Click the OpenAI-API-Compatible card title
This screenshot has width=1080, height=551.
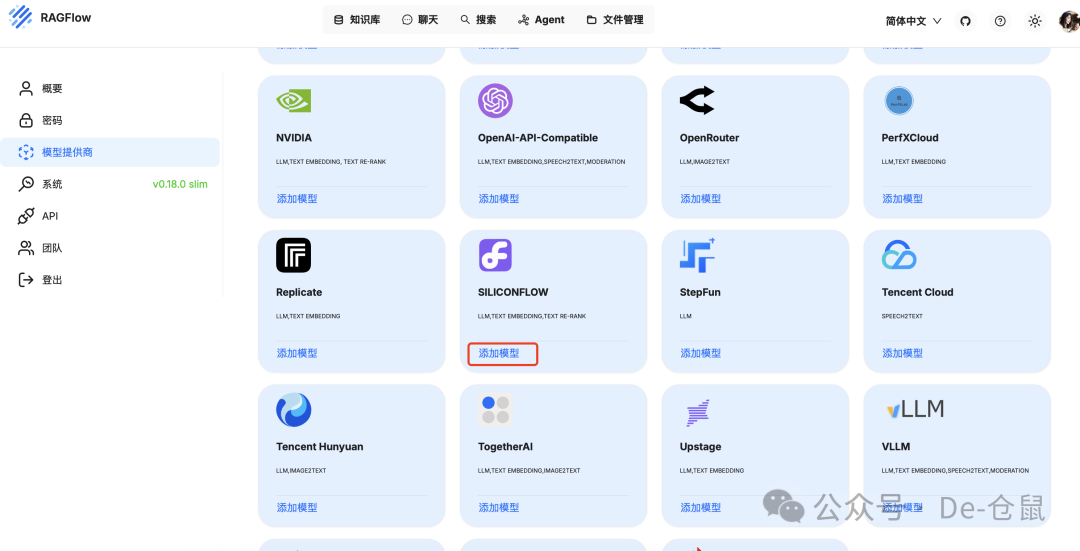point(538,138)
